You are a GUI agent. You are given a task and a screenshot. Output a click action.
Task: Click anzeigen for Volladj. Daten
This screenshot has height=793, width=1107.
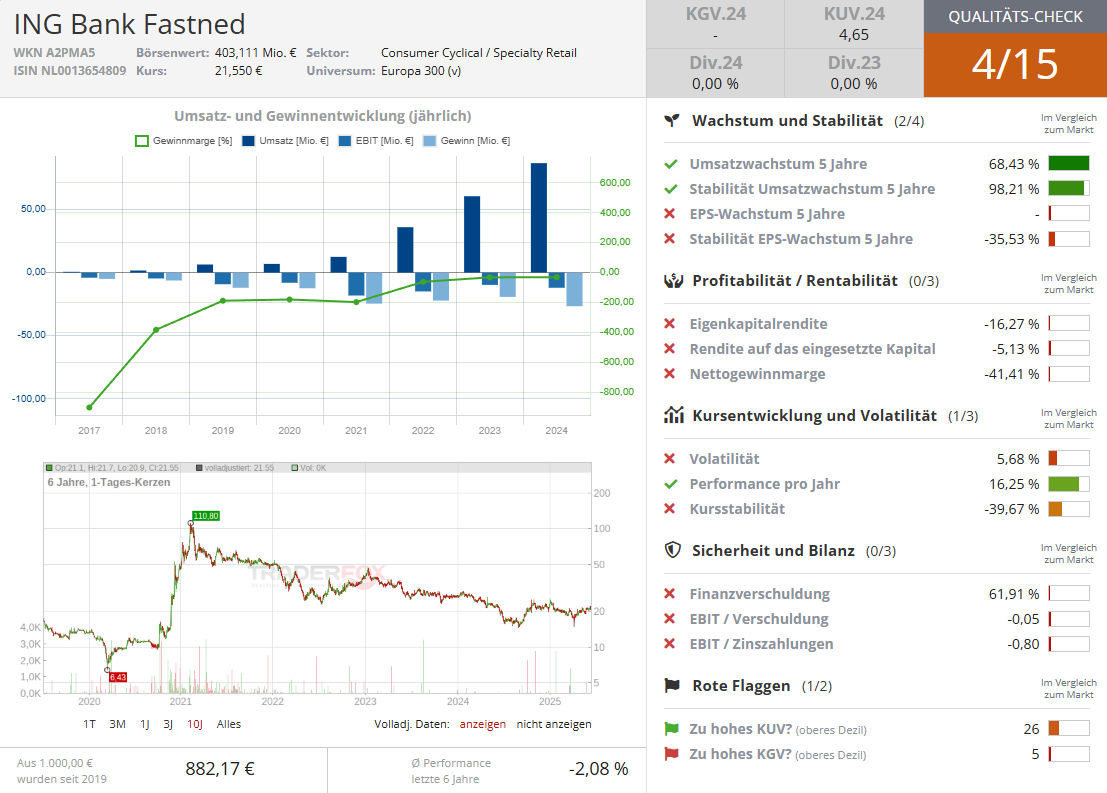click(x=483, y=724)
